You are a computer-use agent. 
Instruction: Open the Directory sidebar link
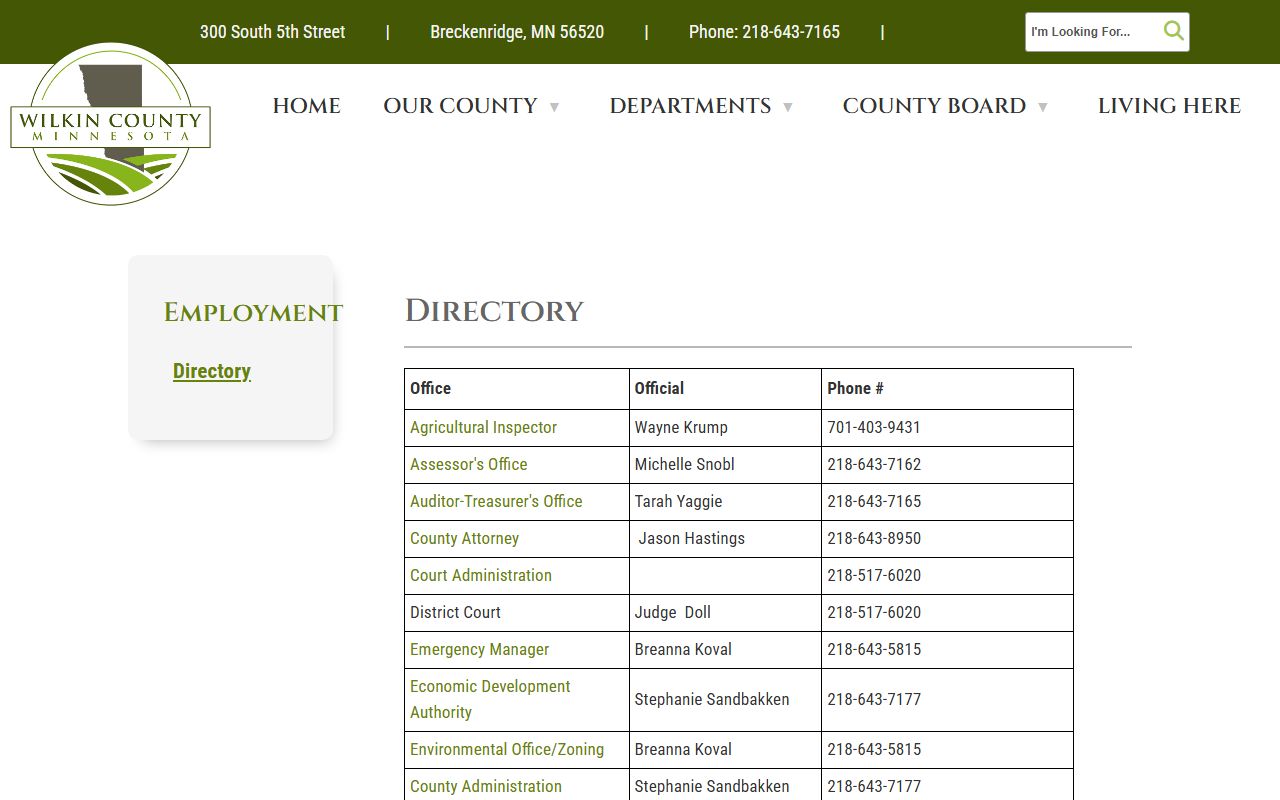coord(212,371)
